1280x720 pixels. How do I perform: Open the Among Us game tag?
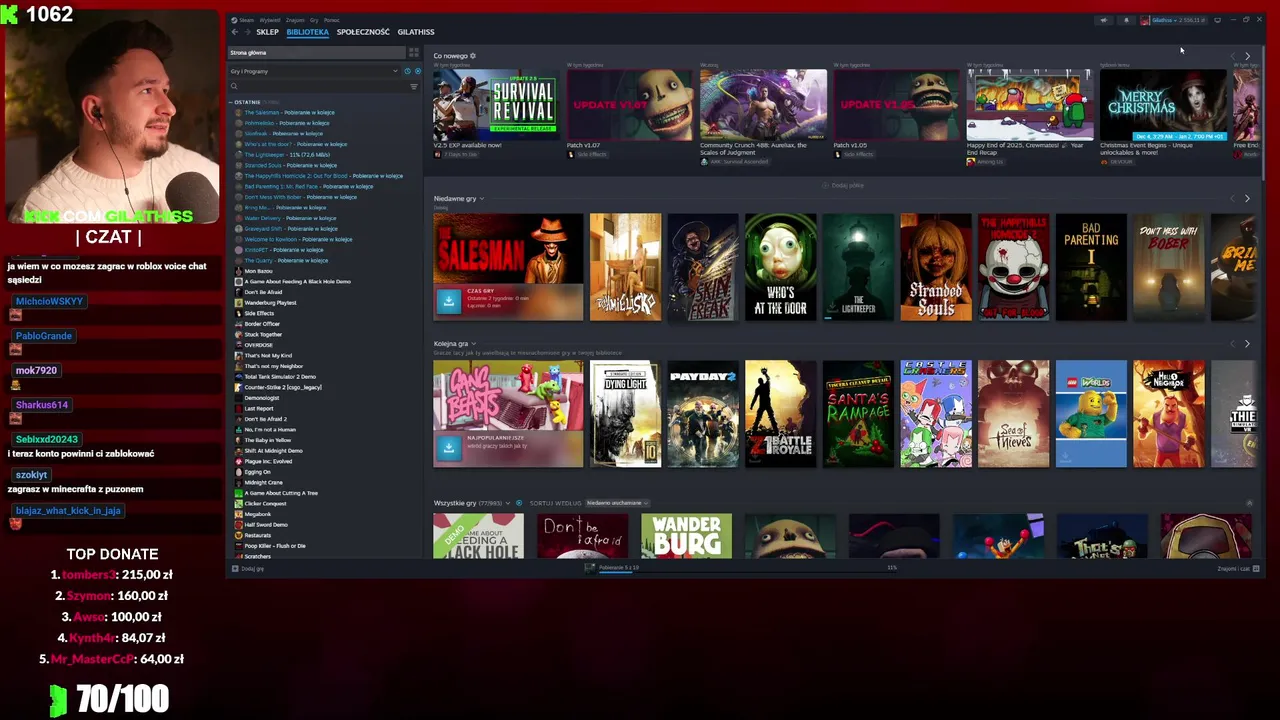(985, 162)
